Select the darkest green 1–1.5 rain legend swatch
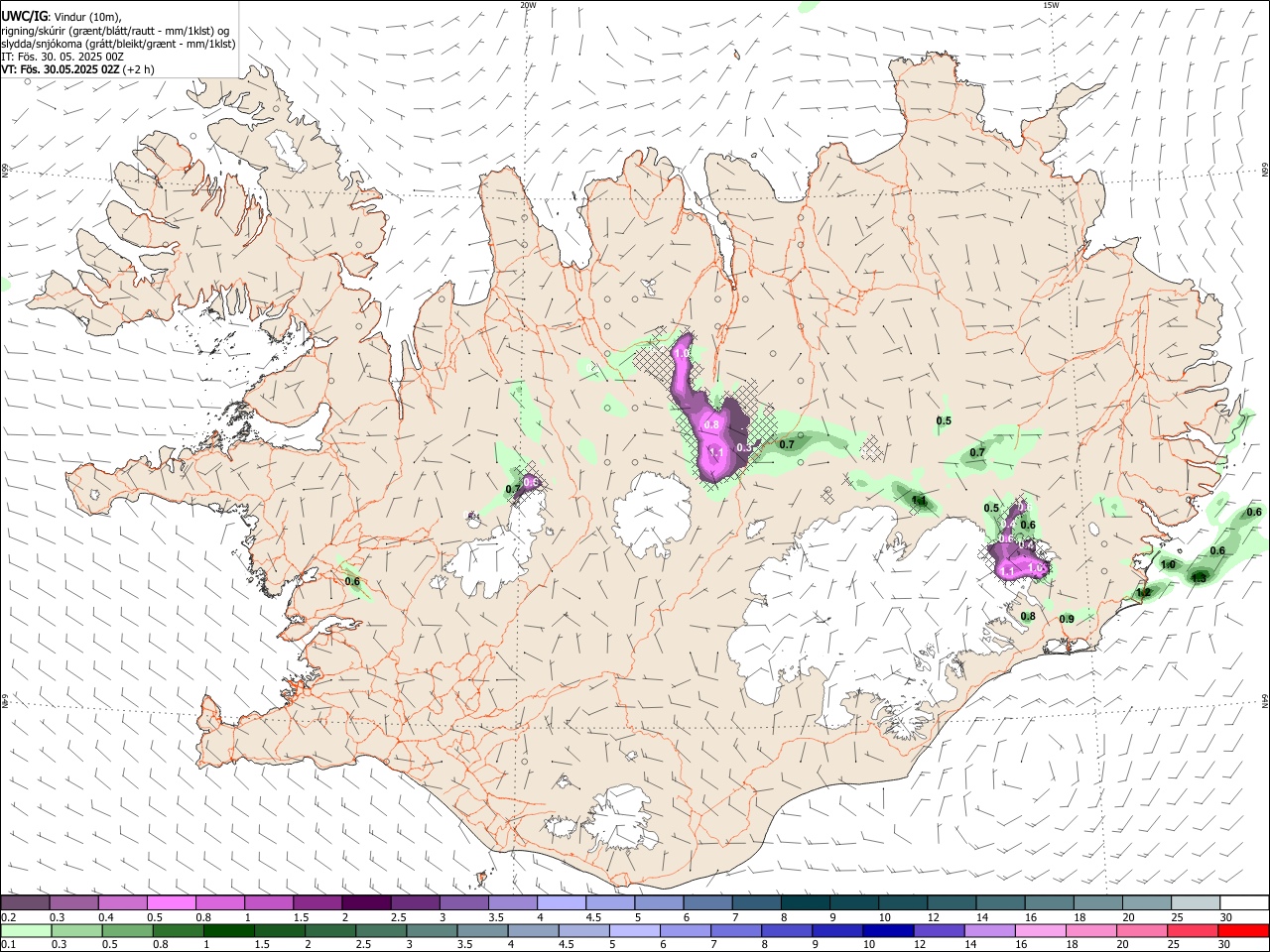The height and width of the screenshot is (952, 1270). tap(228, 930)
